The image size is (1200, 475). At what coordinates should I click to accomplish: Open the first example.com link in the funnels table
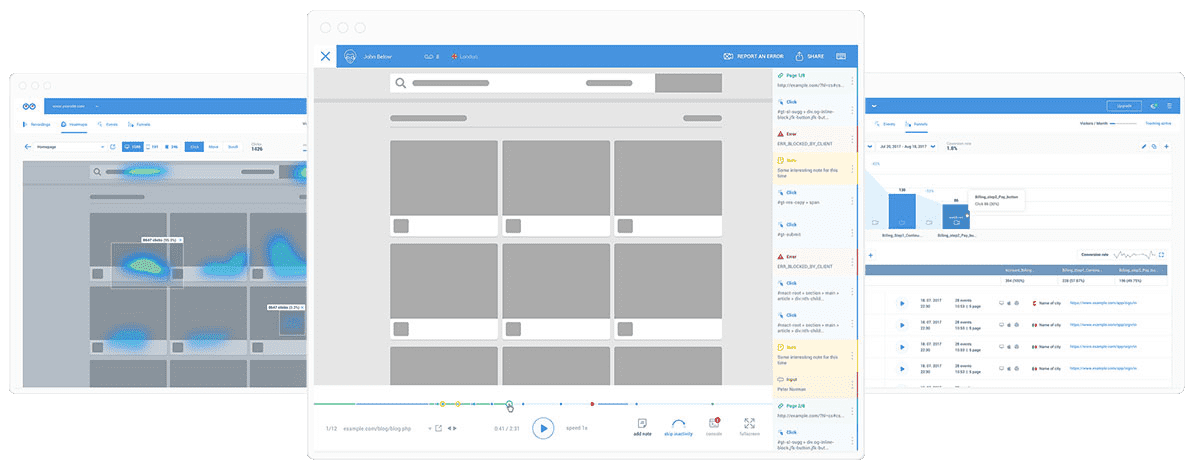[1104, 302]
